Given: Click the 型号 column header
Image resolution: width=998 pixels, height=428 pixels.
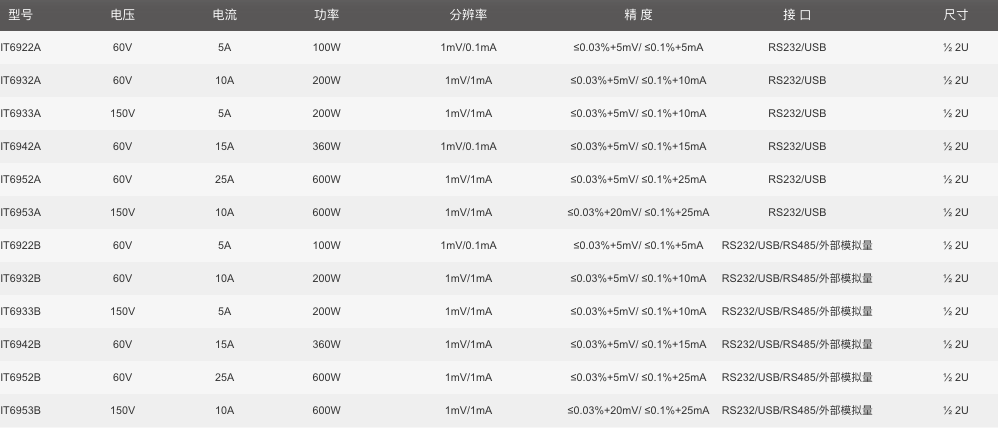Looking at the screenshot, I should click(x=21, y=15).
